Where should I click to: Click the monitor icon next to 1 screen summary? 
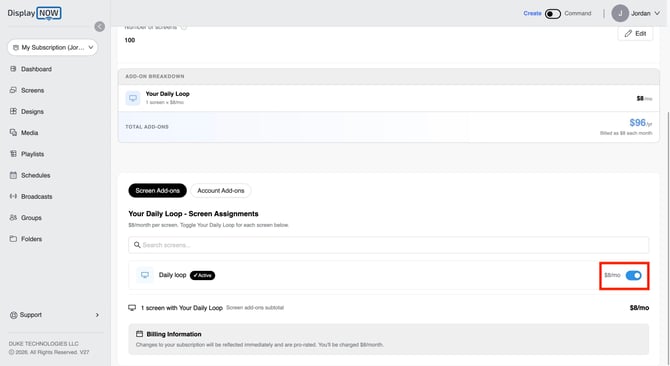click(x=132, y=307)
